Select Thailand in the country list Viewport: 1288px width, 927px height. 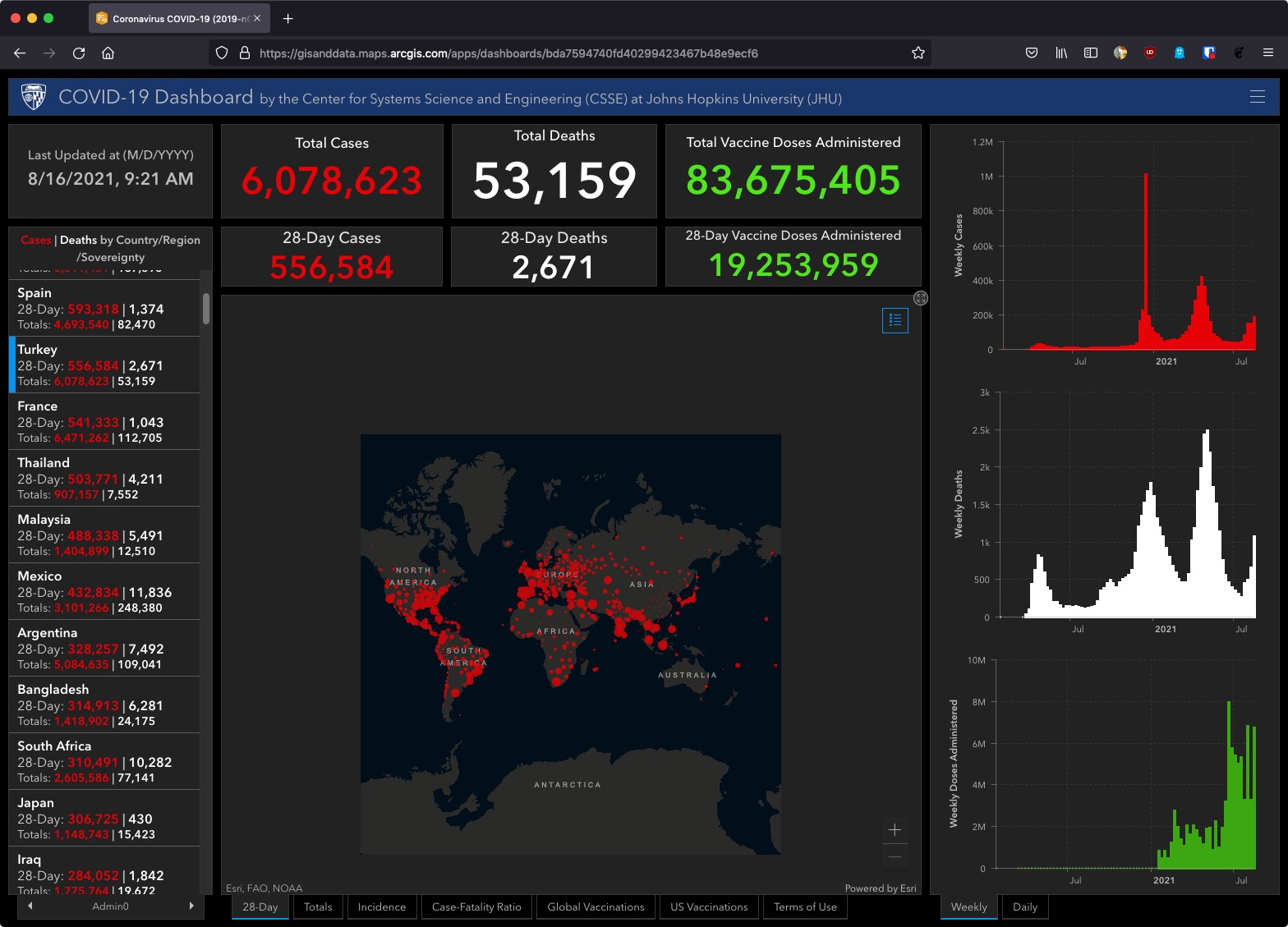[104, 478]
